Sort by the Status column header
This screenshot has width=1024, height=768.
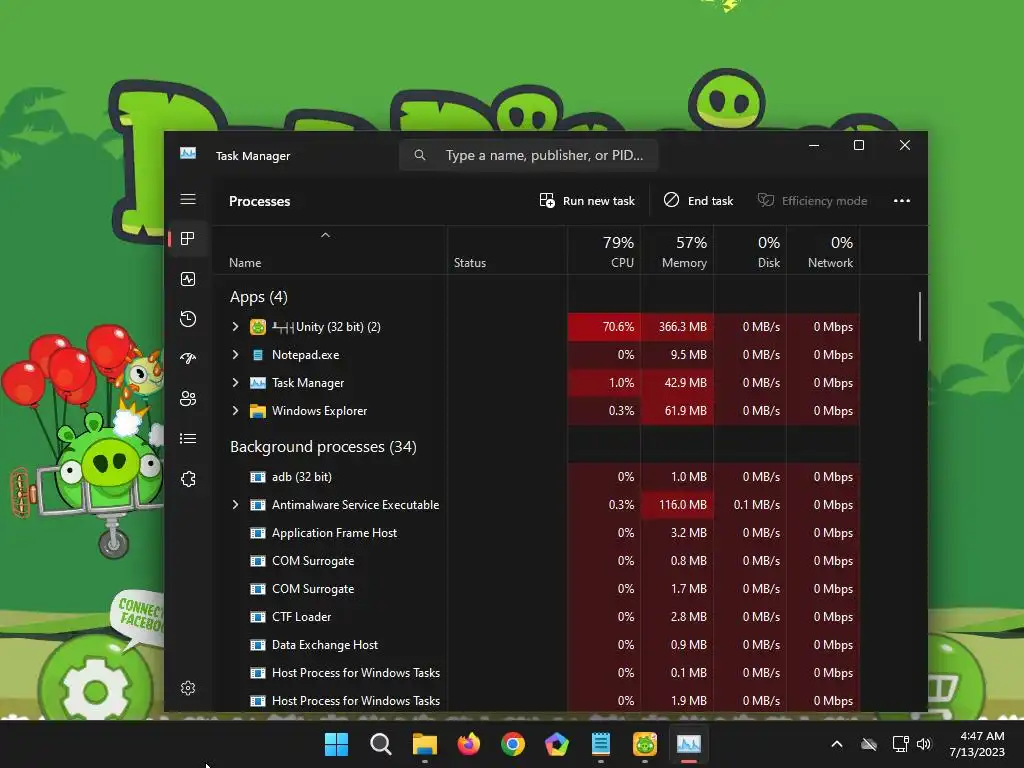pos(507,251)
